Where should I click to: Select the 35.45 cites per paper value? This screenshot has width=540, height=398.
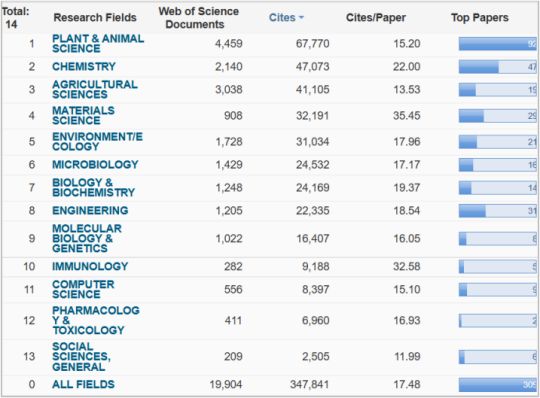[407, 116]
